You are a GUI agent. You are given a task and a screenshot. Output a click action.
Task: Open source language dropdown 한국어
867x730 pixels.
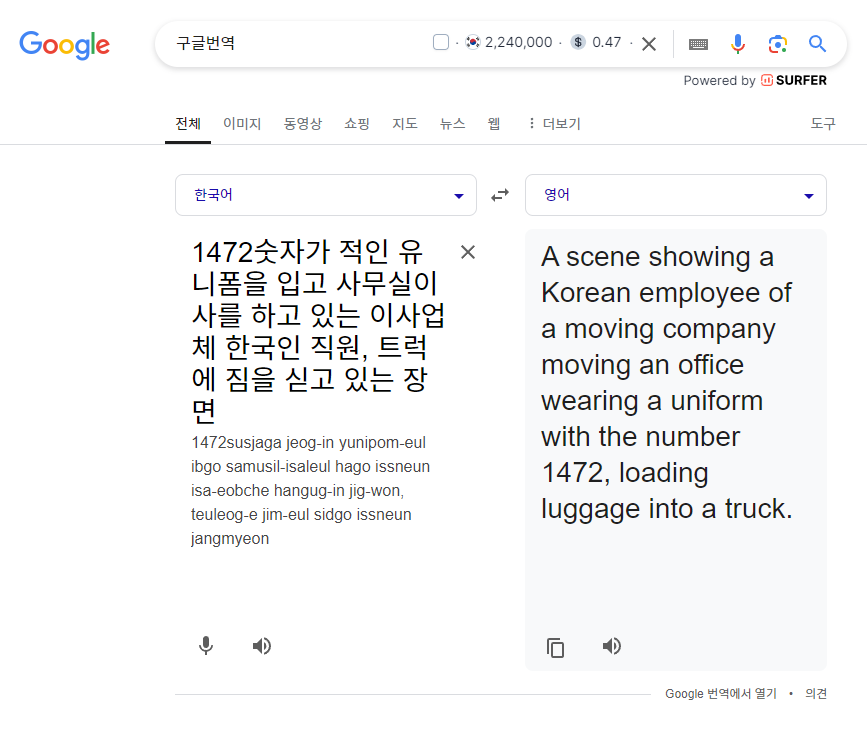326,195
